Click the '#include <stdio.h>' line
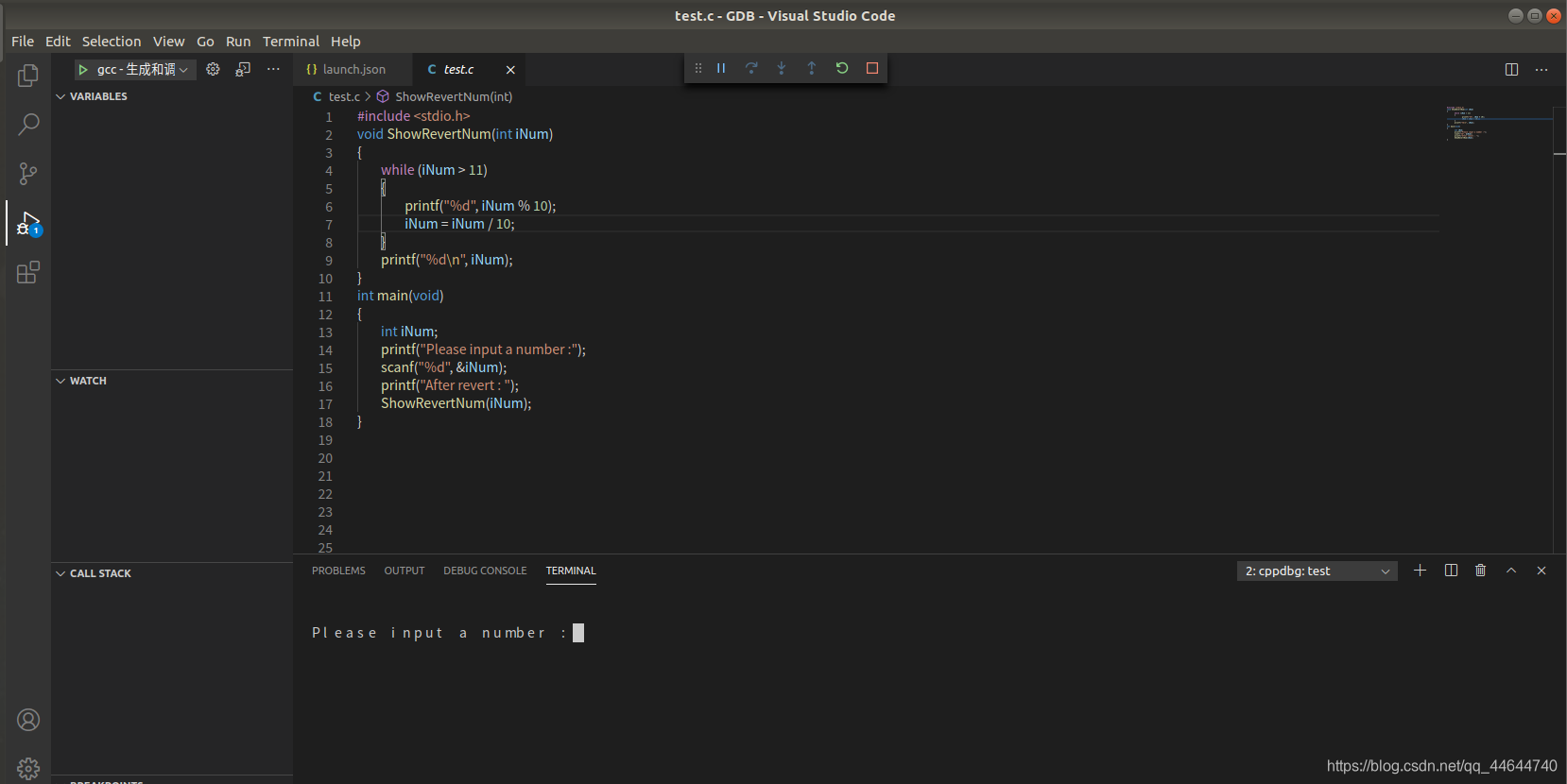1567x784 pixels. [414, 116]
